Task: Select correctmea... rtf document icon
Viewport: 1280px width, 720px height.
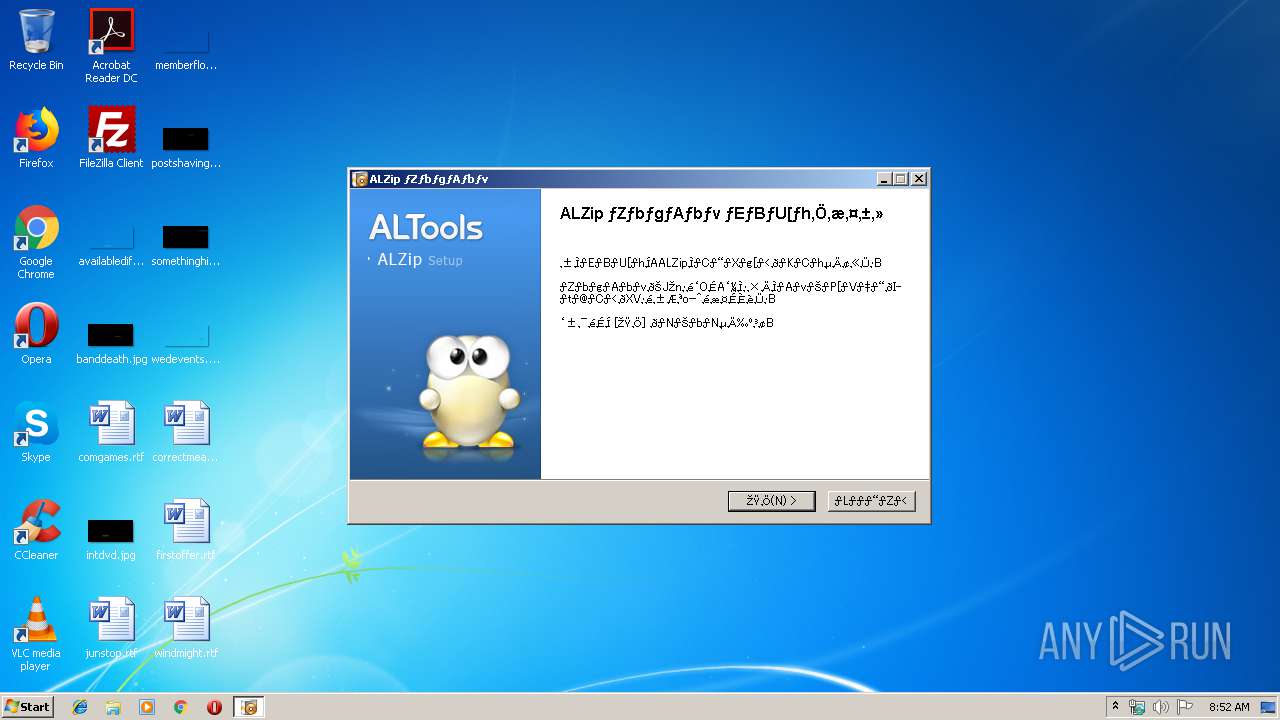Action: [186, 432]
